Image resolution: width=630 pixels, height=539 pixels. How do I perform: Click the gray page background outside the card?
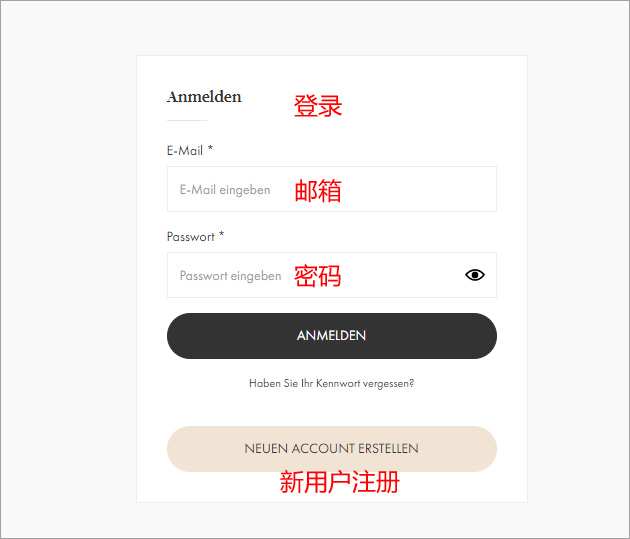(68, 269)
